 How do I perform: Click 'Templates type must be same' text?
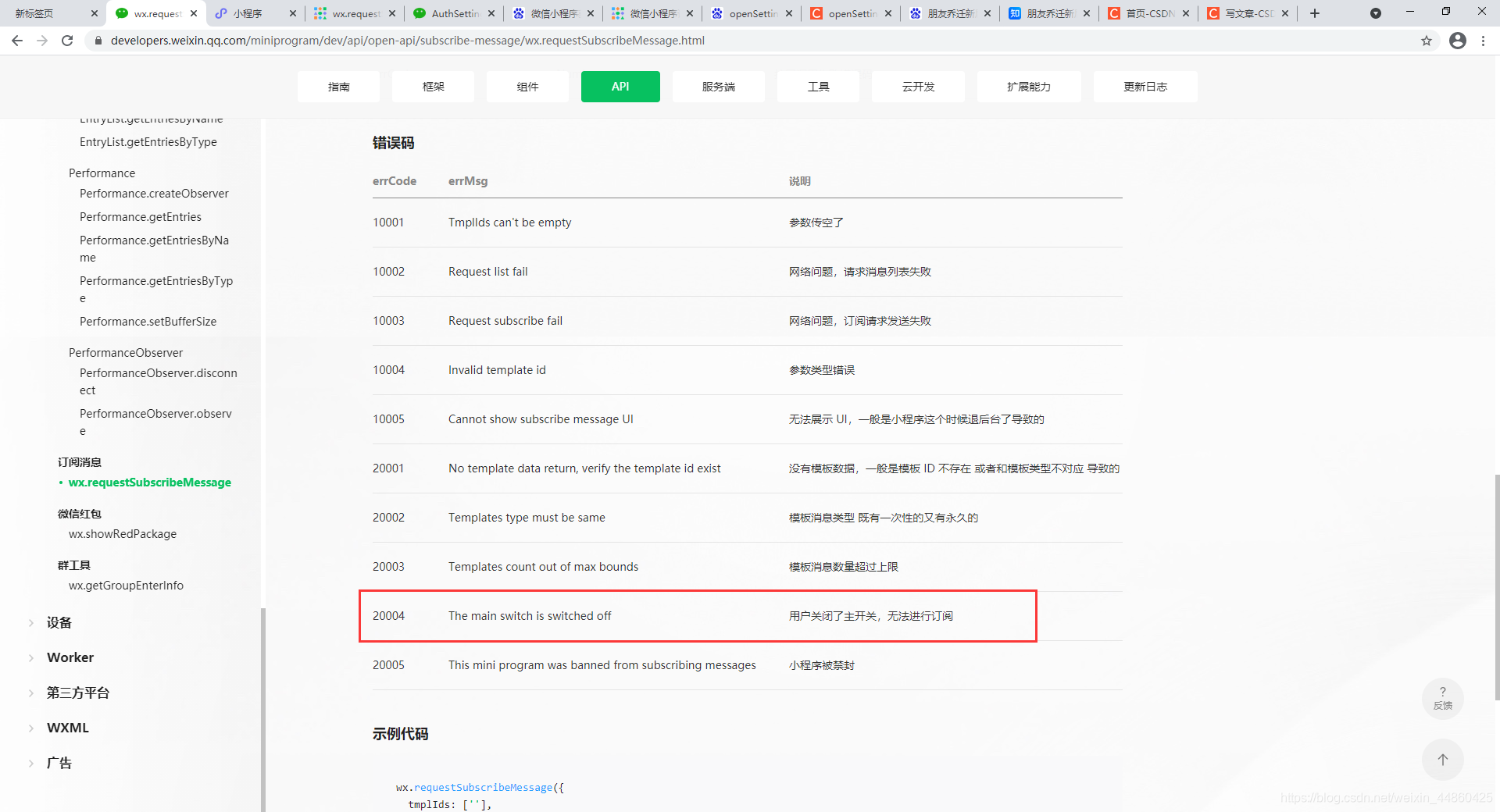(527, 518)
